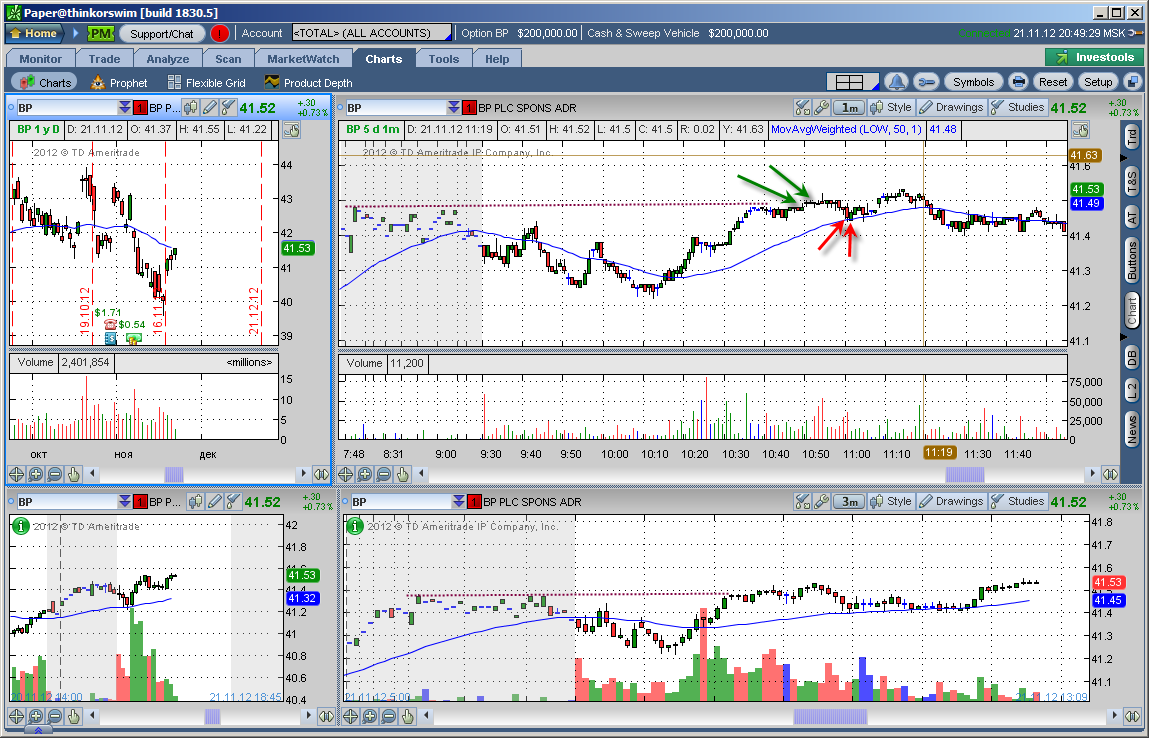Screen dimensions: 1149x738
Task: Click the crosshair icon under BP 1 y D chart
Action: click(x=17, y=474)
